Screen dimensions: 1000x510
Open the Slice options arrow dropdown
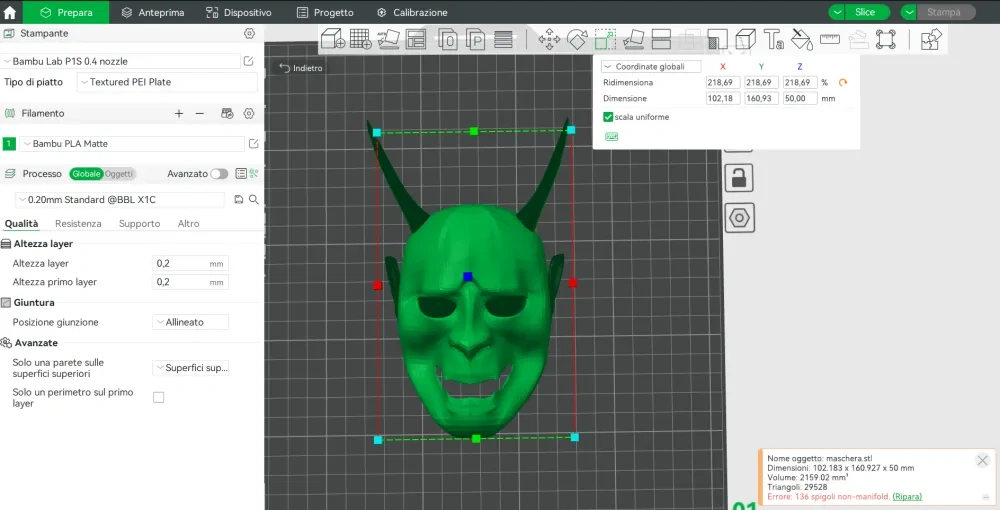837,12
